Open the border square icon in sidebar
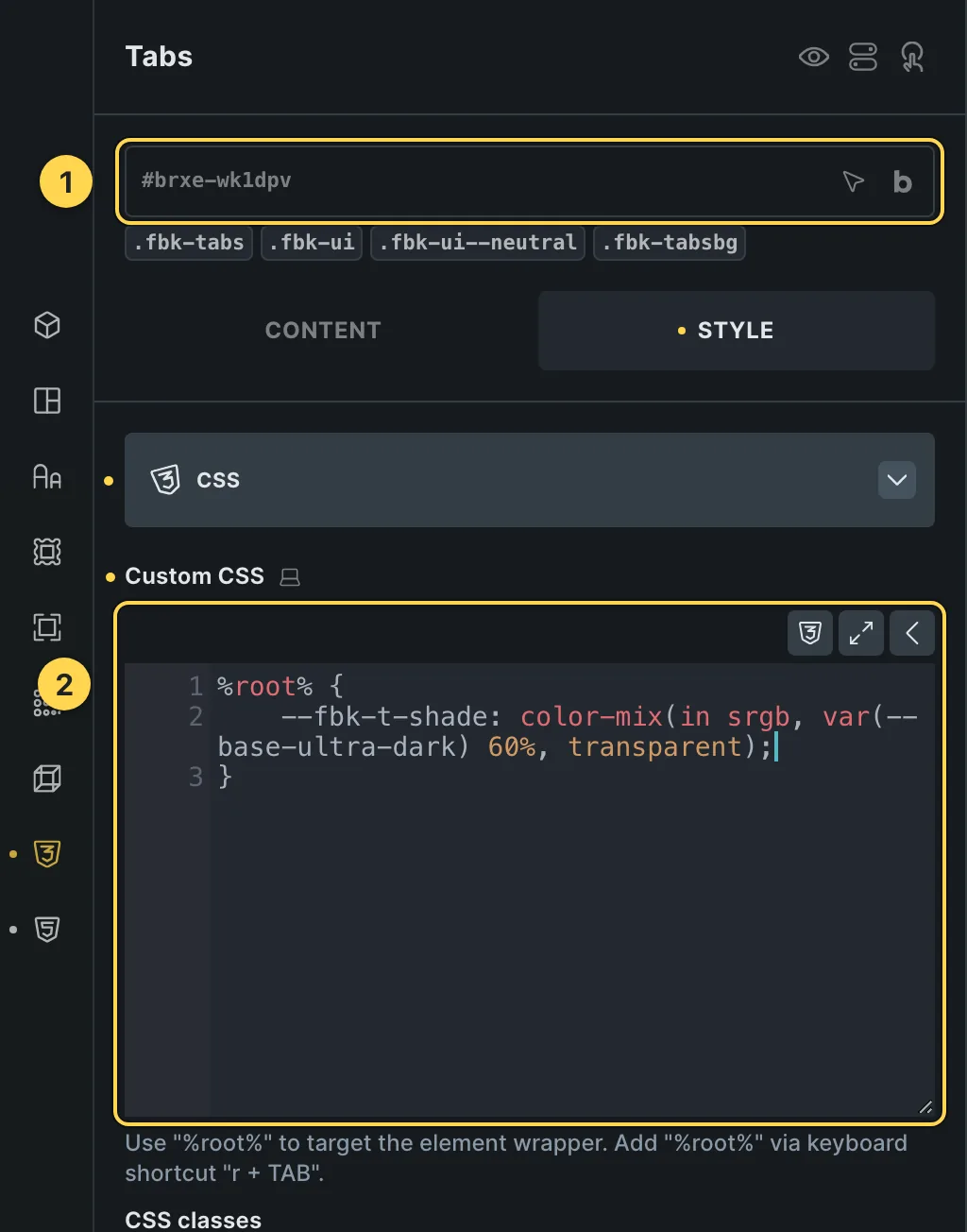Screen dimensions: 967x1232 47,627
